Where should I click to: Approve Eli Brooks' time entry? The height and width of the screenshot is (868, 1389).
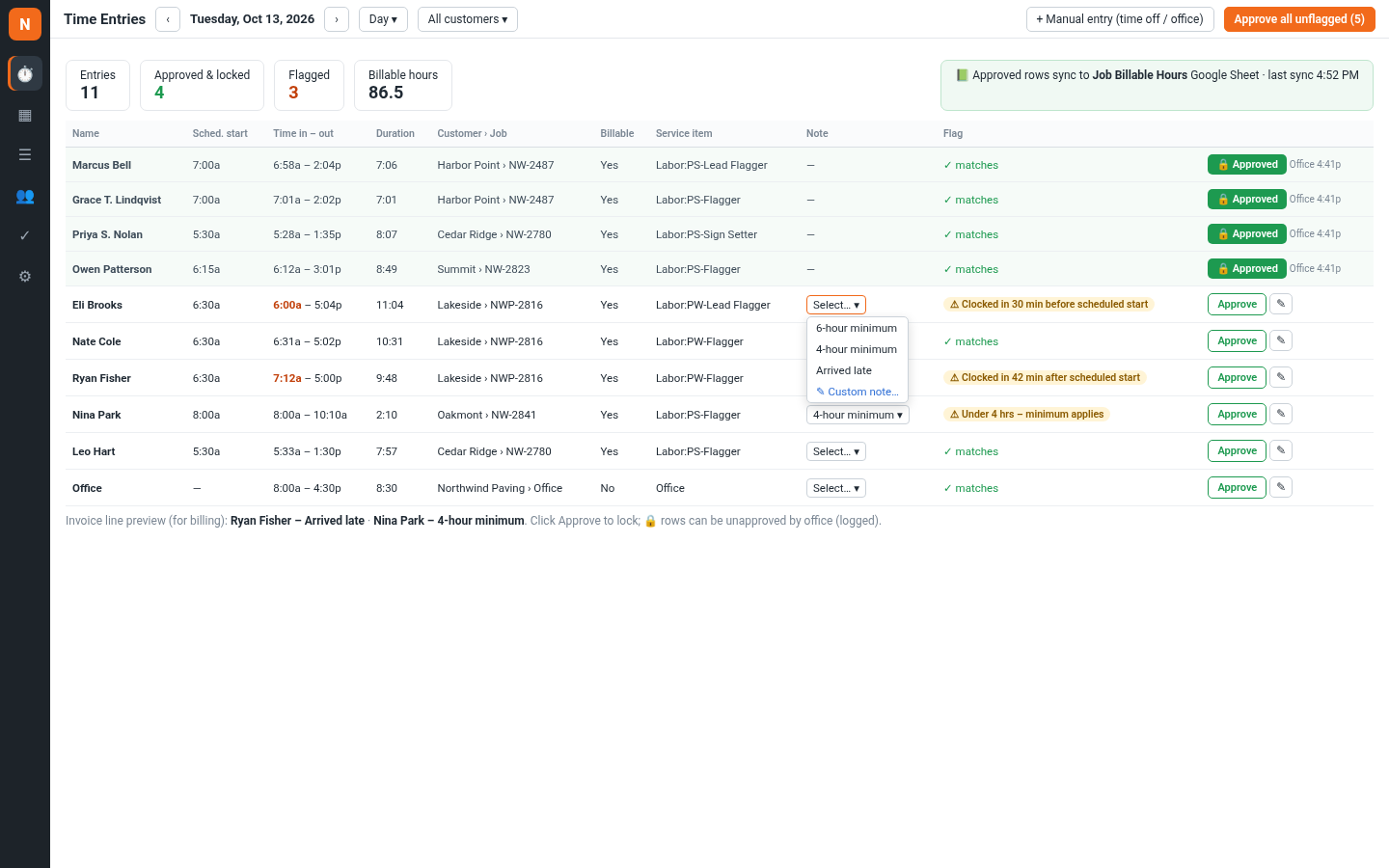(x=1237, y=304)
